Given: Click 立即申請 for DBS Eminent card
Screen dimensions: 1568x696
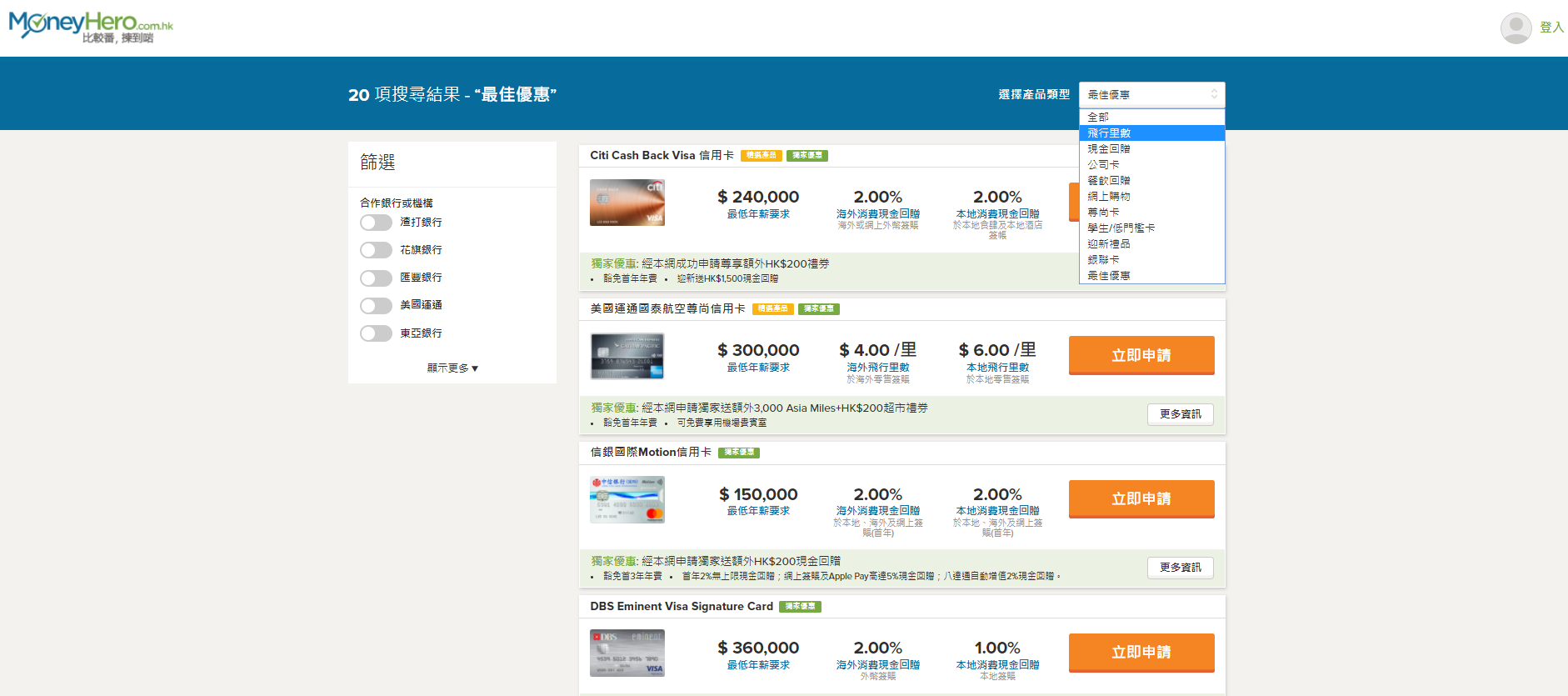Looking at the screenshot, I should [1141, 653].
